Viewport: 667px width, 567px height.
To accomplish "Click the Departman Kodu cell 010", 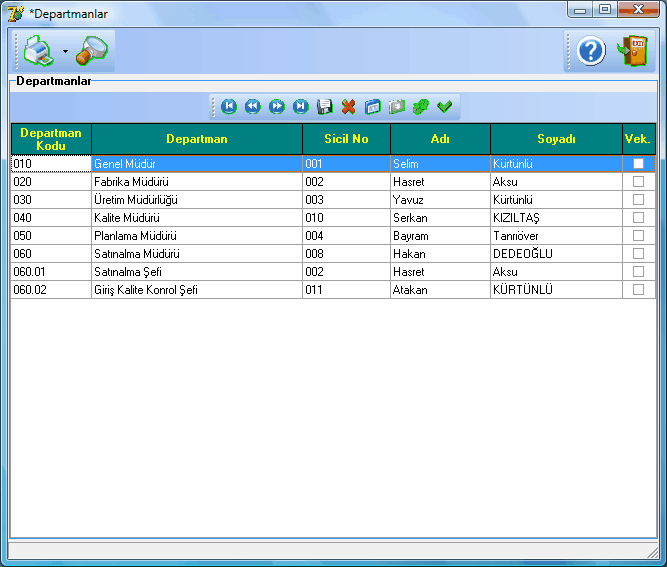I will (50, 163).
